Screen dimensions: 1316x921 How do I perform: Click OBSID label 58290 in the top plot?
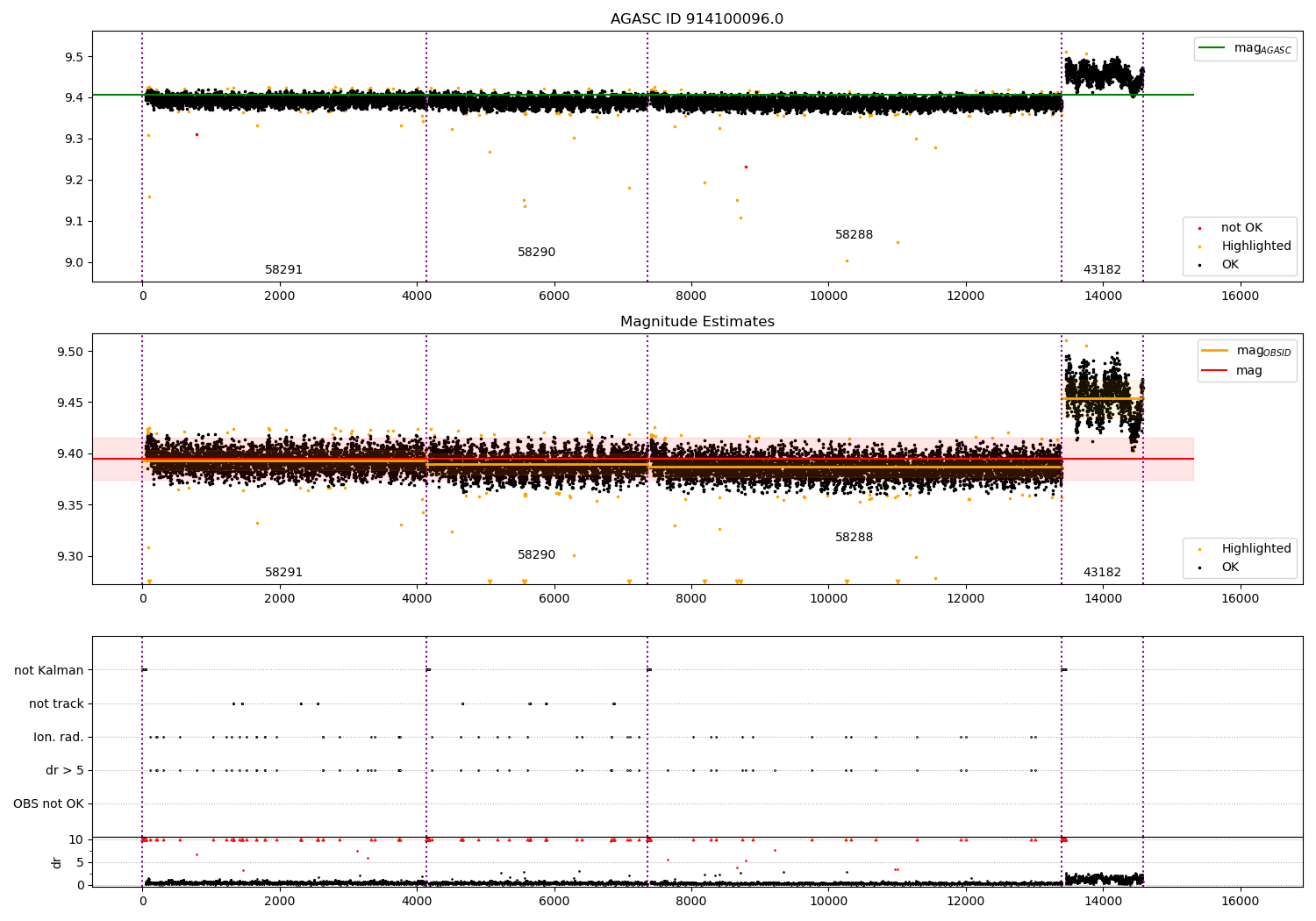pos(536,253)
